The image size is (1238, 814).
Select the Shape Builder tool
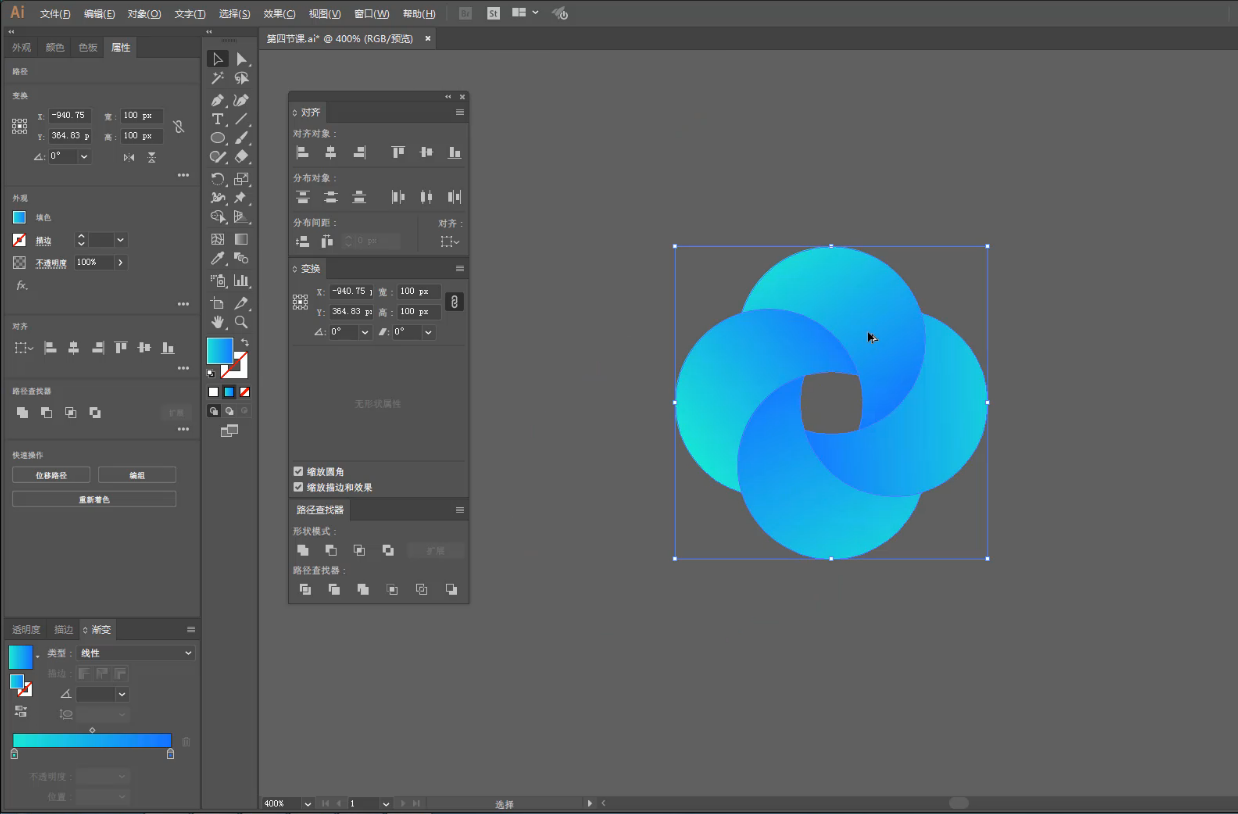(x=218, y=217)
